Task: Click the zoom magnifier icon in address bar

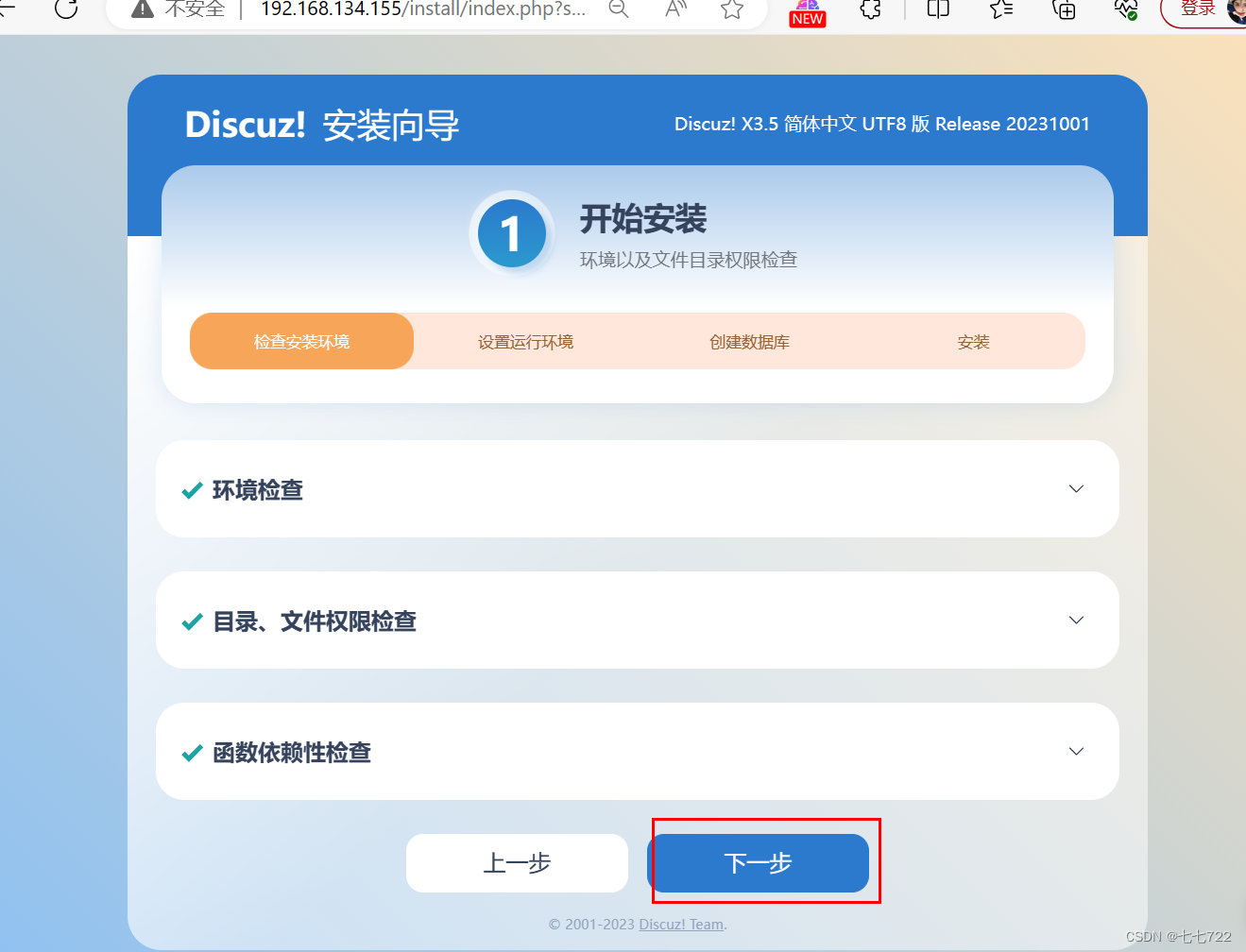Action: point(619,9)
